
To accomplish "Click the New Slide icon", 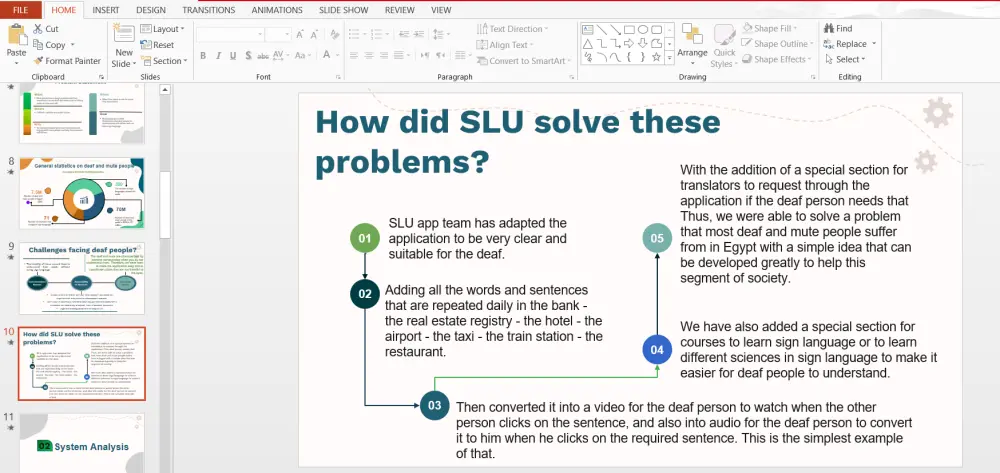I will 124,33.
